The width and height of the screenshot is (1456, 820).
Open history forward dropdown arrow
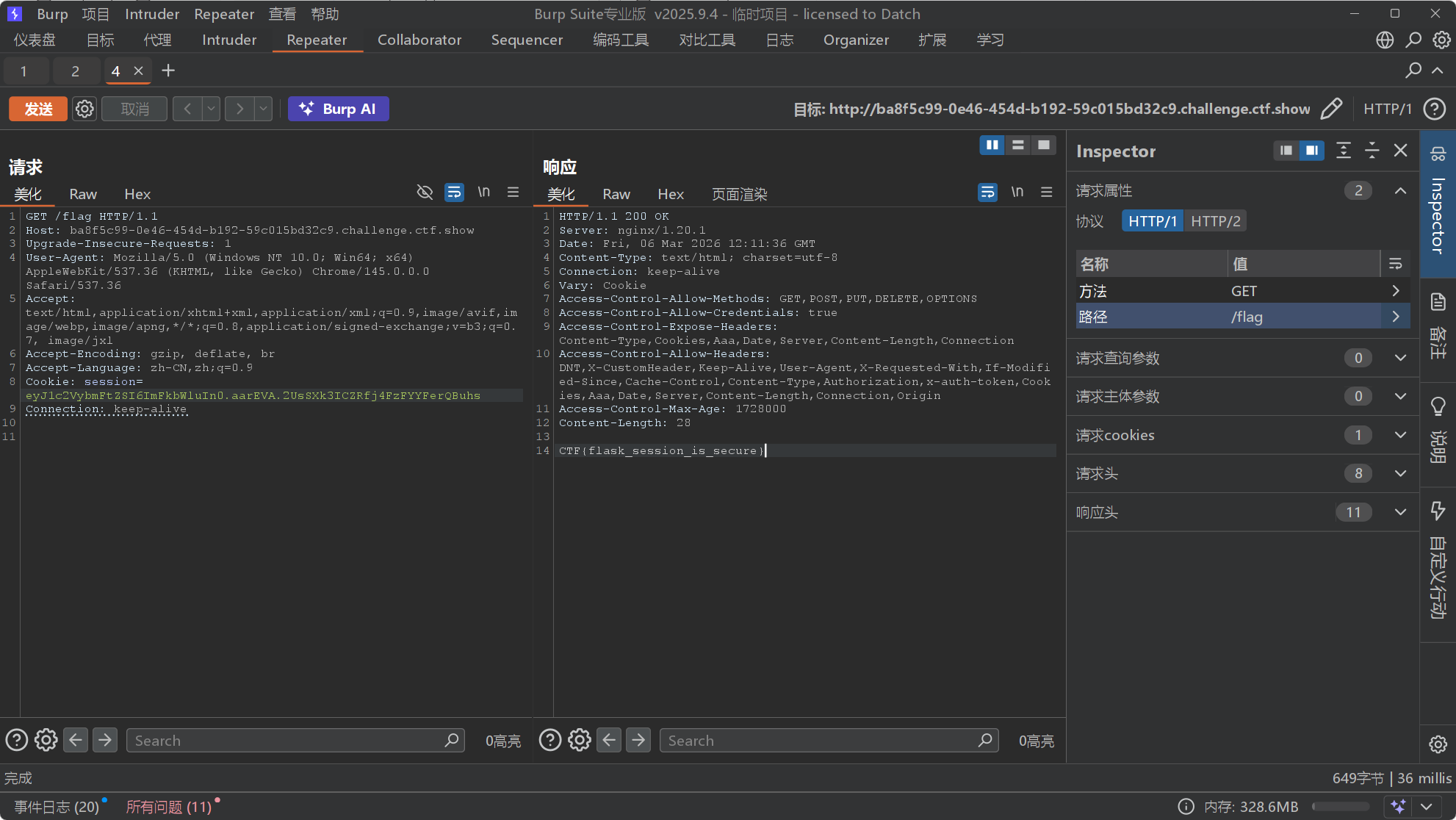click(263, 109)
